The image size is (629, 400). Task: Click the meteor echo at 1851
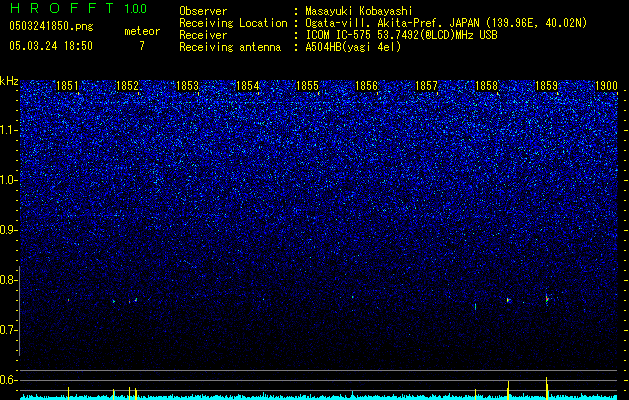(x=68, y=300)
